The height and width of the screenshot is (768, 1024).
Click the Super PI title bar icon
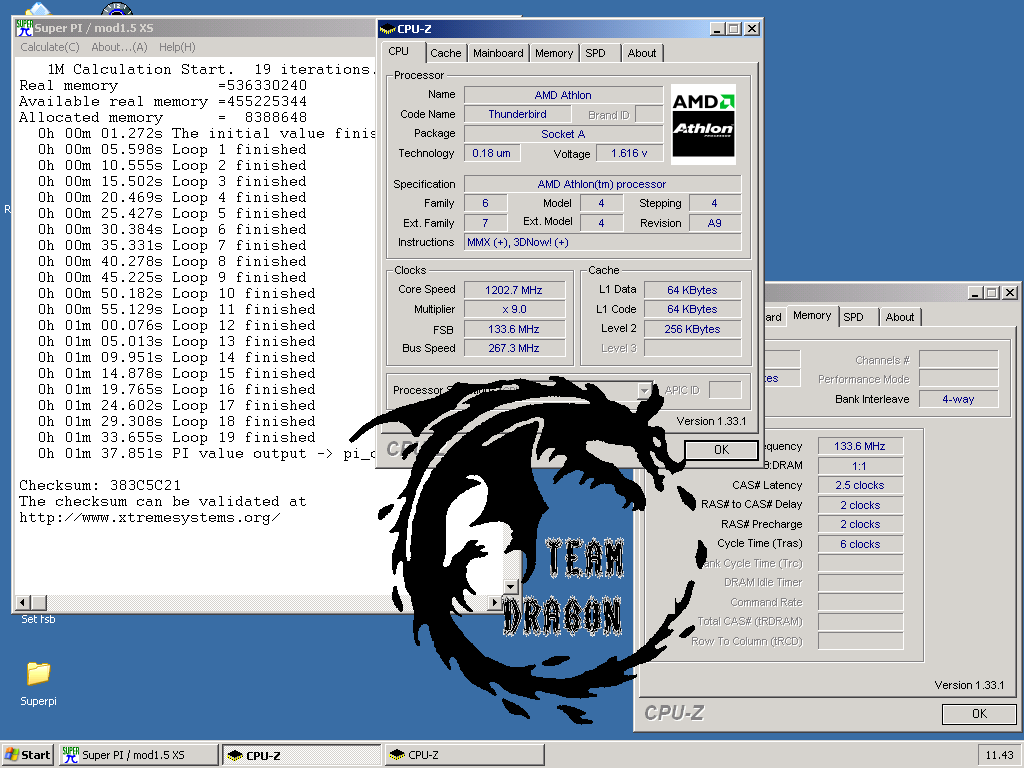(24, 28)
